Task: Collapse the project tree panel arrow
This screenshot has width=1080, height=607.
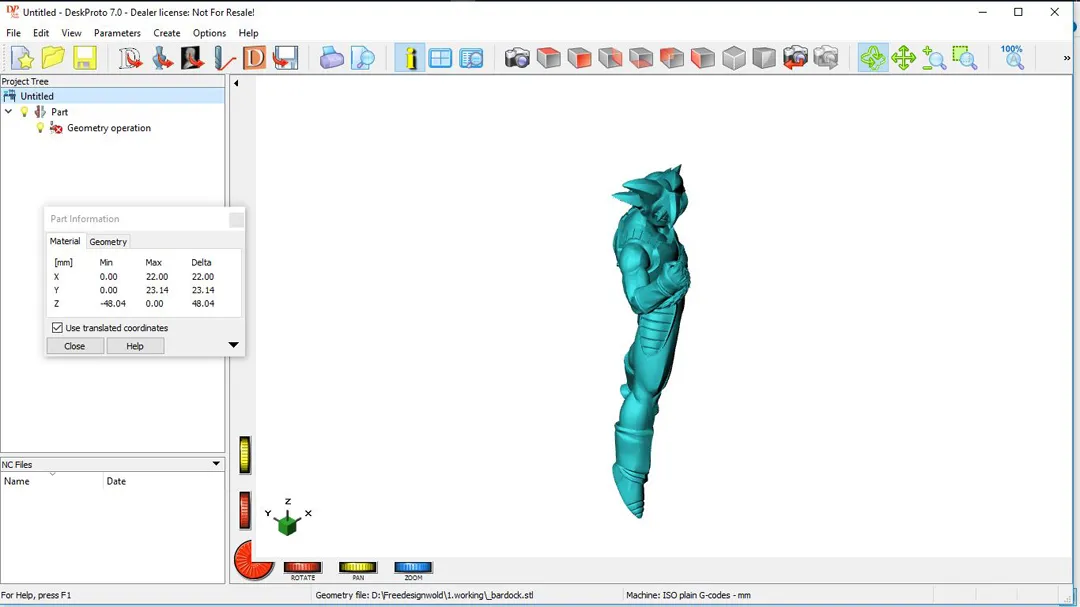Action: point(236,83)
